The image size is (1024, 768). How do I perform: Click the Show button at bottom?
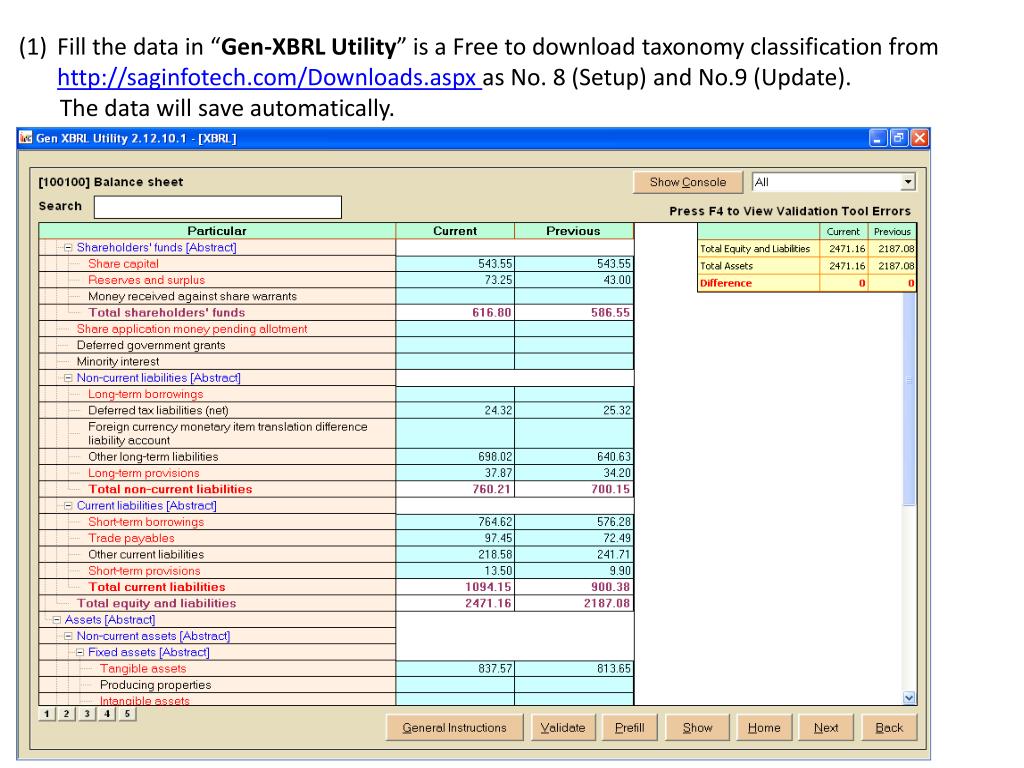(697, 728)
